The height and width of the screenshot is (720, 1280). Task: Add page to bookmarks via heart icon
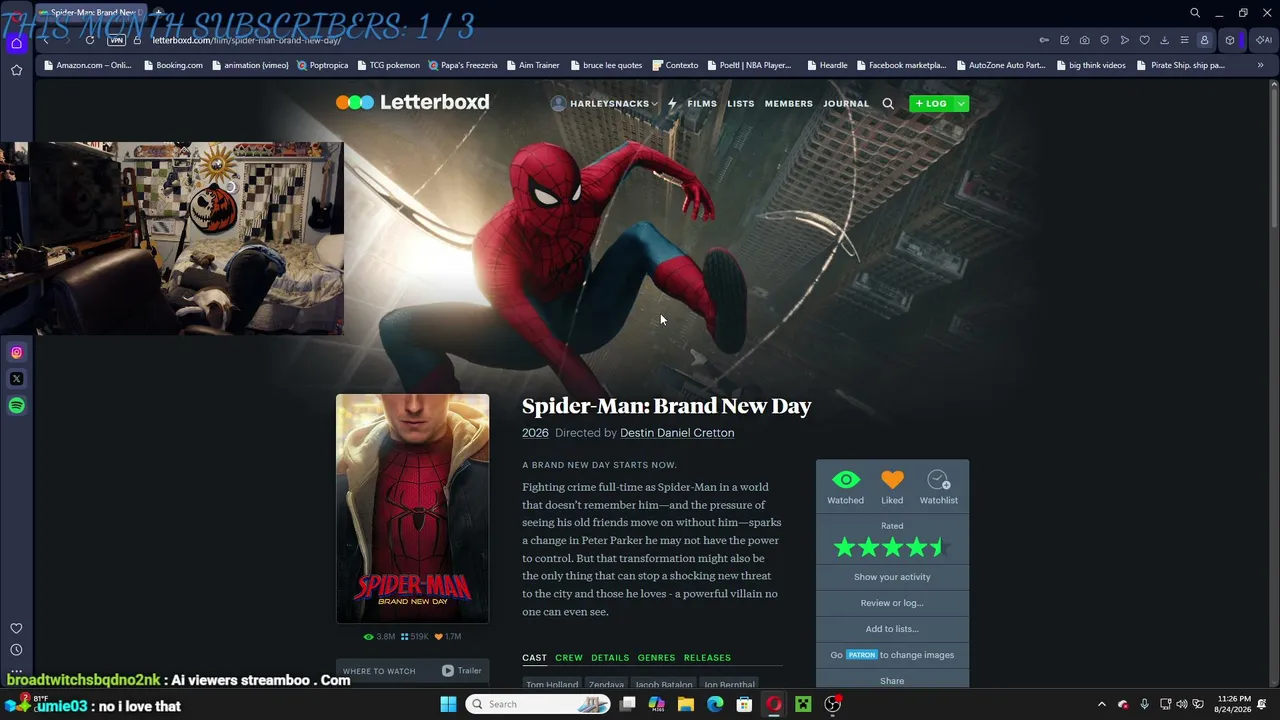click(1145, 40)
